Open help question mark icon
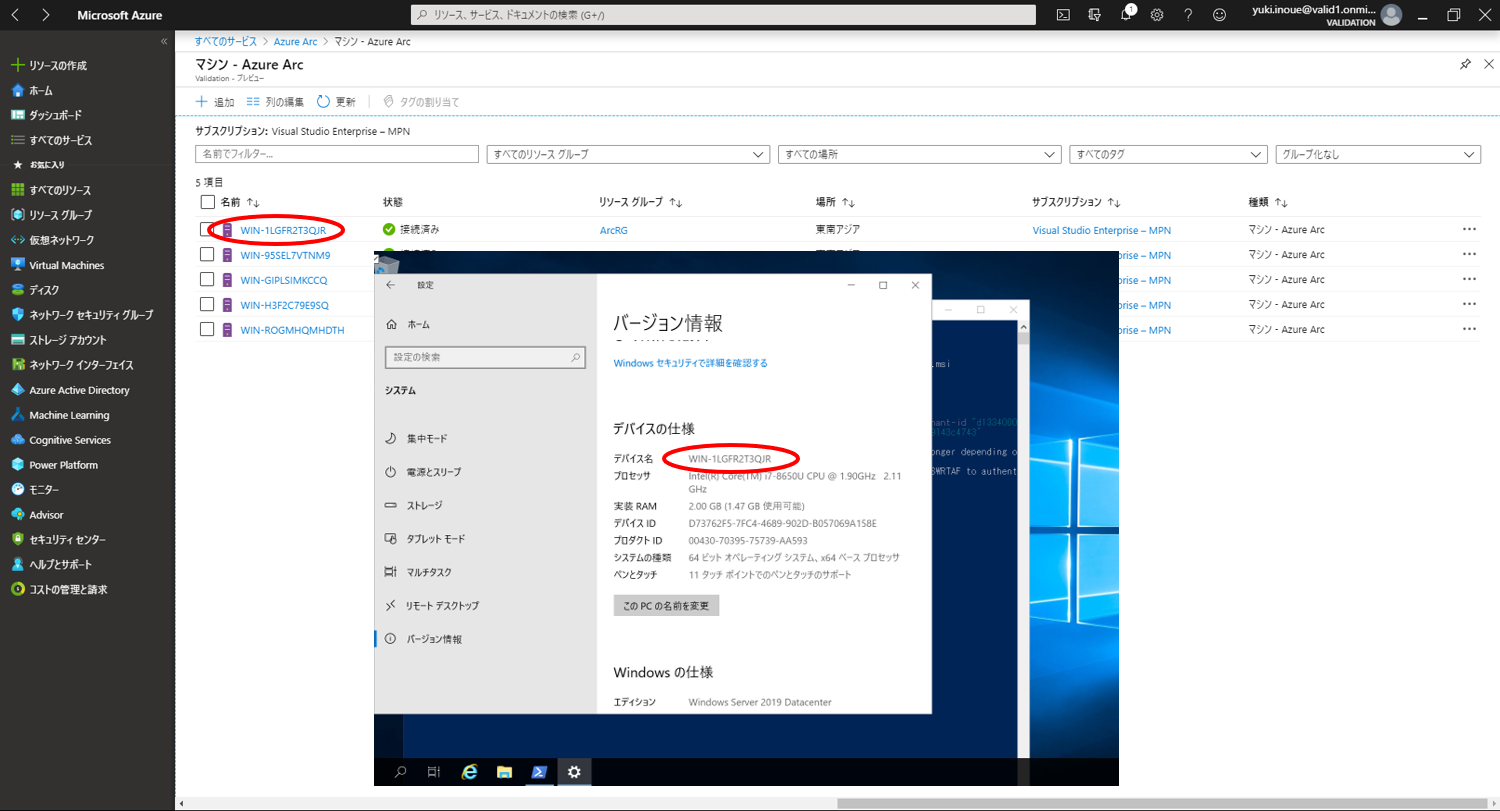 pyautogui.click(x=1188, y=15)
